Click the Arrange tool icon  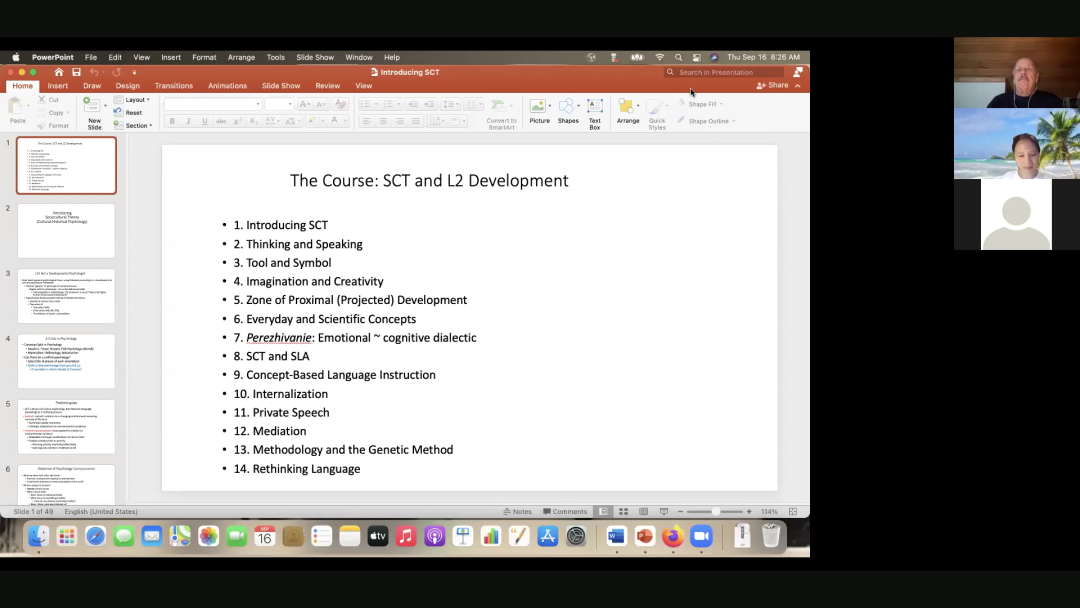click(627, 106)
